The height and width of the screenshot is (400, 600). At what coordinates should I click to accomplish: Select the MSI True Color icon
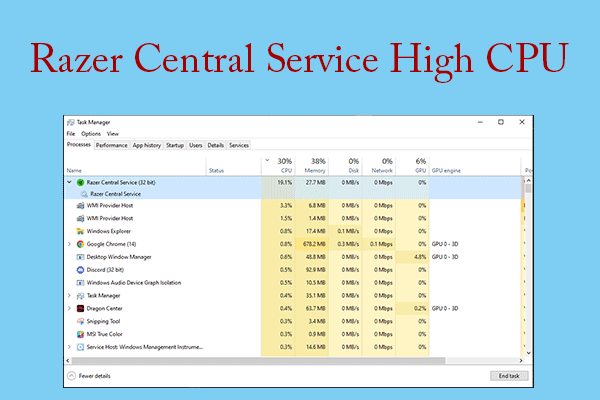tap(80, 334)
